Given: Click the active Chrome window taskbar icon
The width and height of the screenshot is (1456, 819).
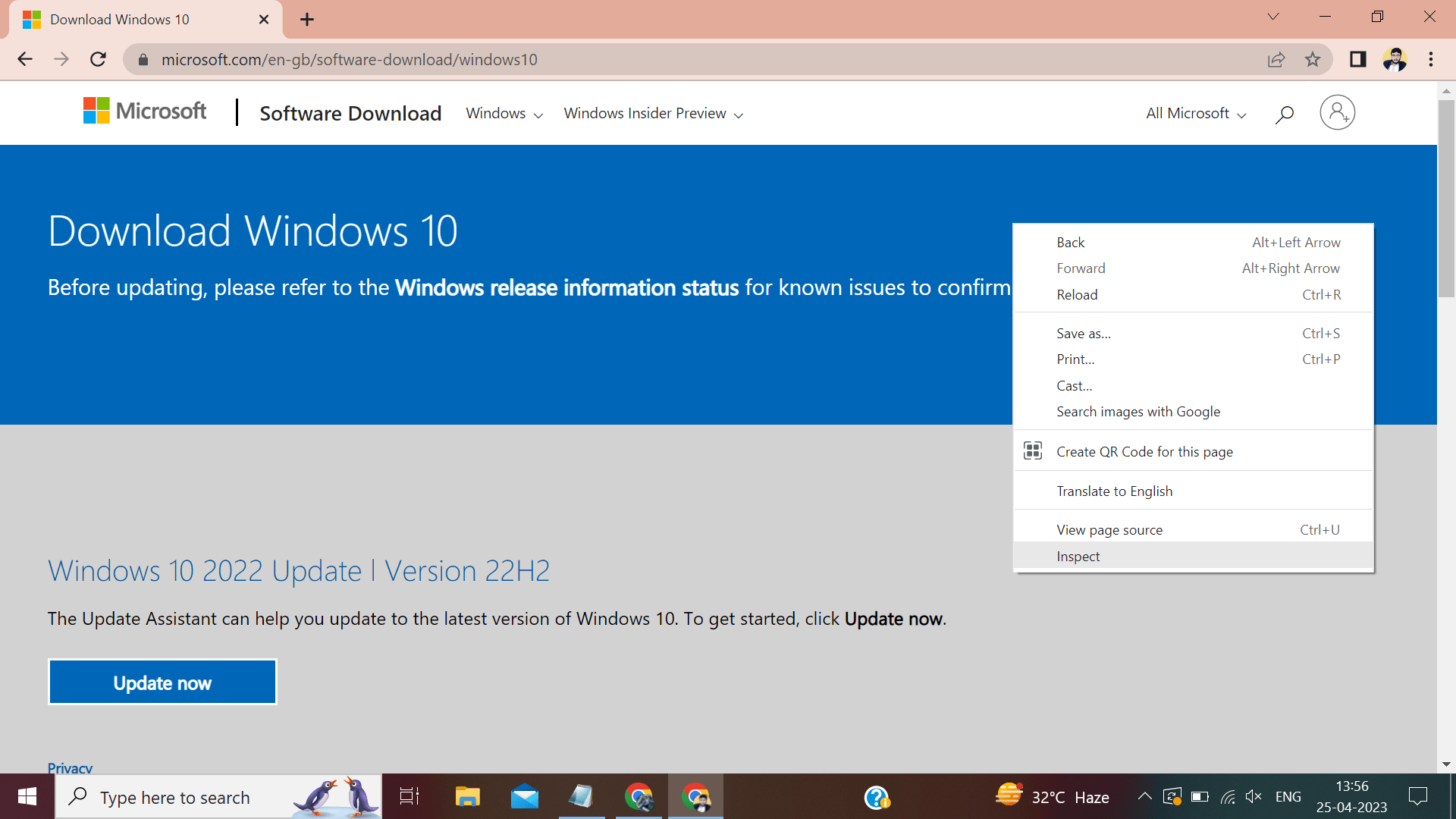Looking at the screenshot, I should (x=695, y=797).
